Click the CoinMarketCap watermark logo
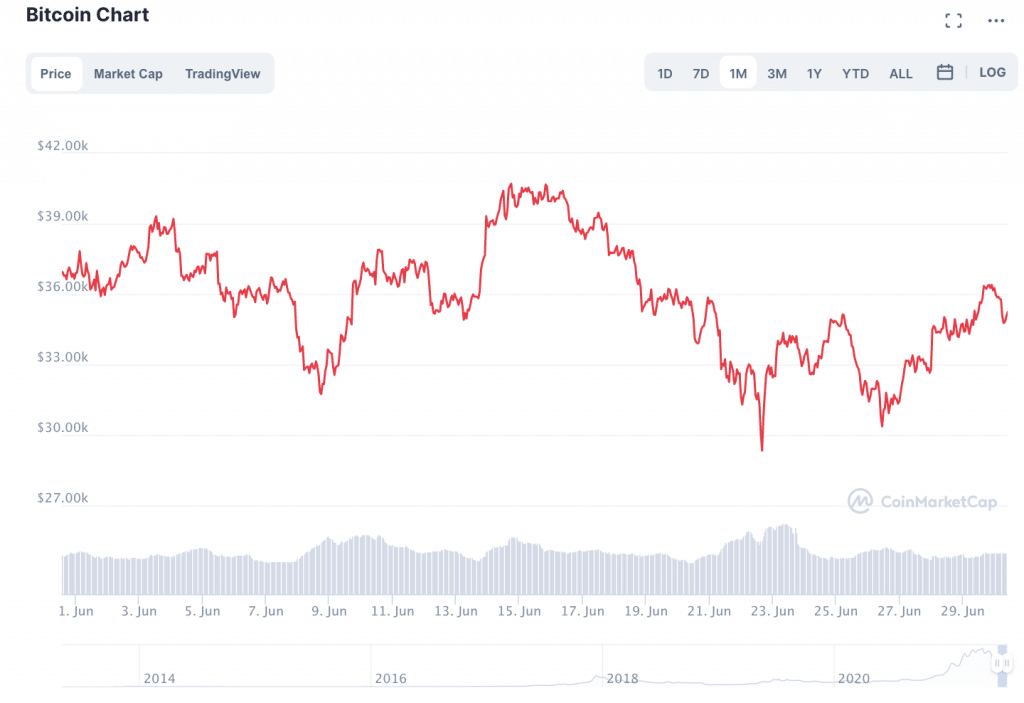This screenshot has height=703, width=1024. click(x=922, y=501)
